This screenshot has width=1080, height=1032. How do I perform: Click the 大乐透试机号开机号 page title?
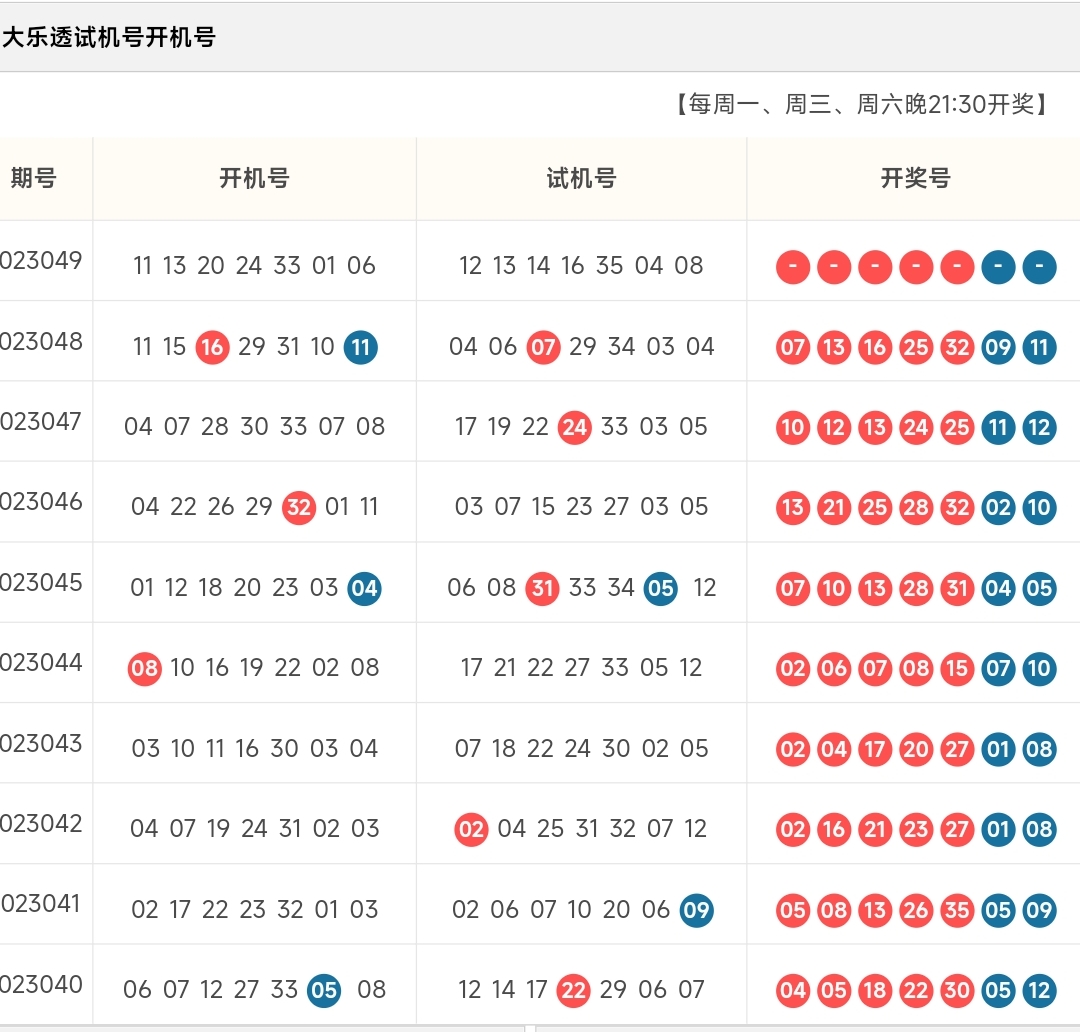(109, 37)
